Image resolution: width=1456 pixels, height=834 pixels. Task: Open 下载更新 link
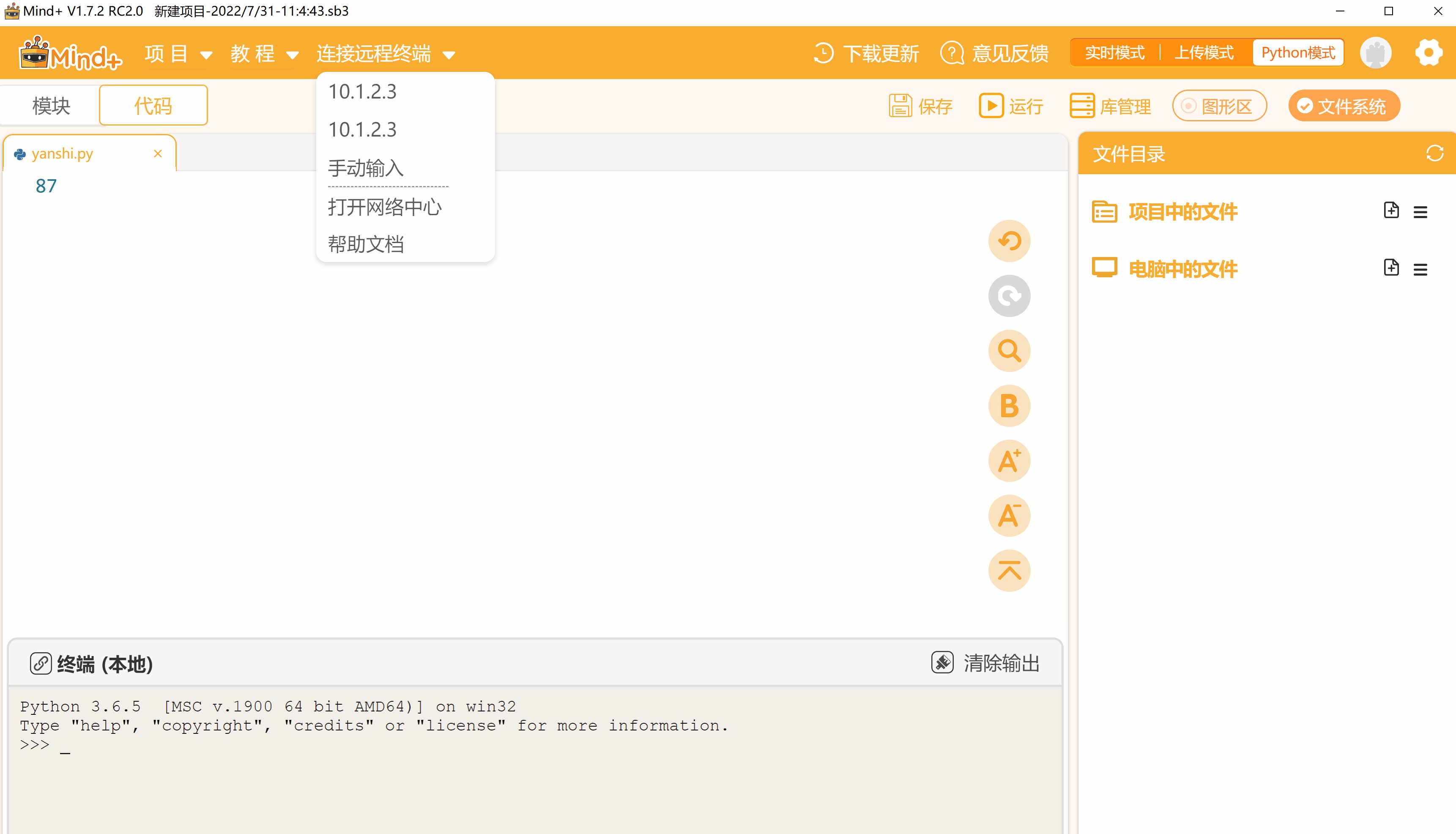pos(881,53)
